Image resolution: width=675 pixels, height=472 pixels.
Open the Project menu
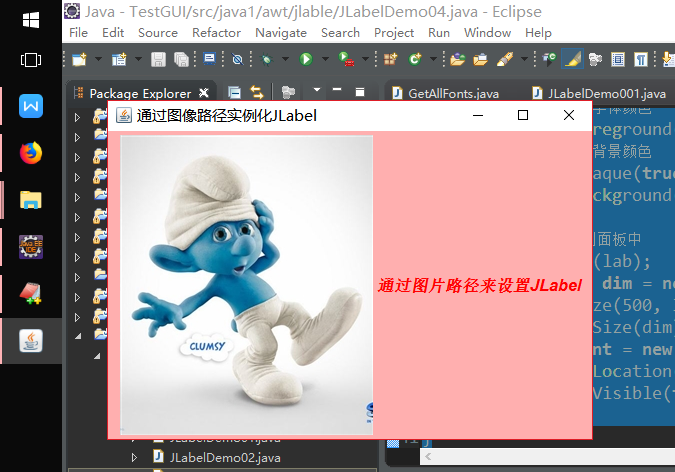[x=394, y=33]
